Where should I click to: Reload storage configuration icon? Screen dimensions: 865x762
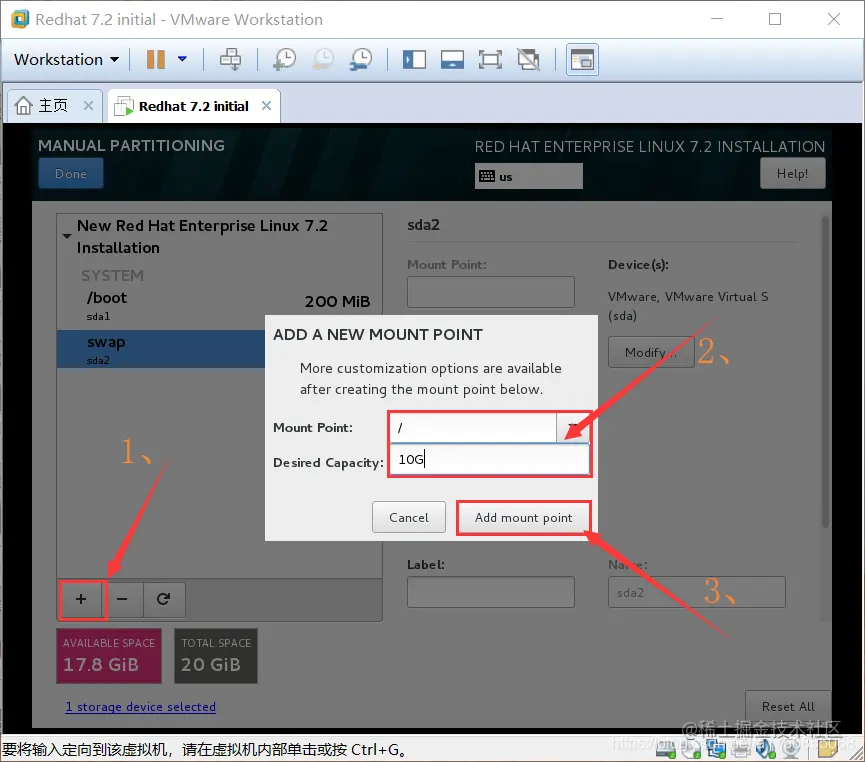click(x=164, y=599)
